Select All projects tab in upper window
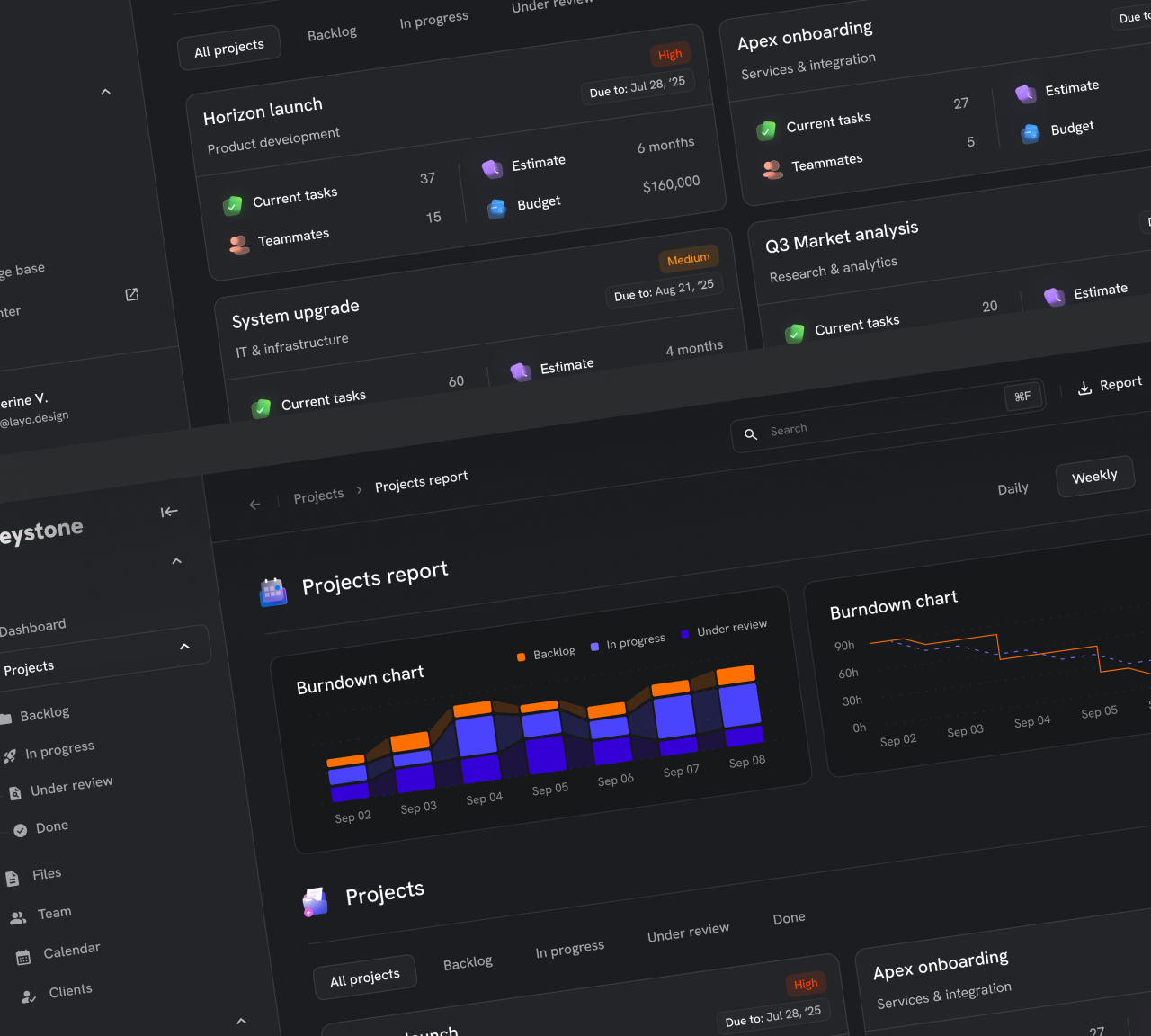 [229, 48]
